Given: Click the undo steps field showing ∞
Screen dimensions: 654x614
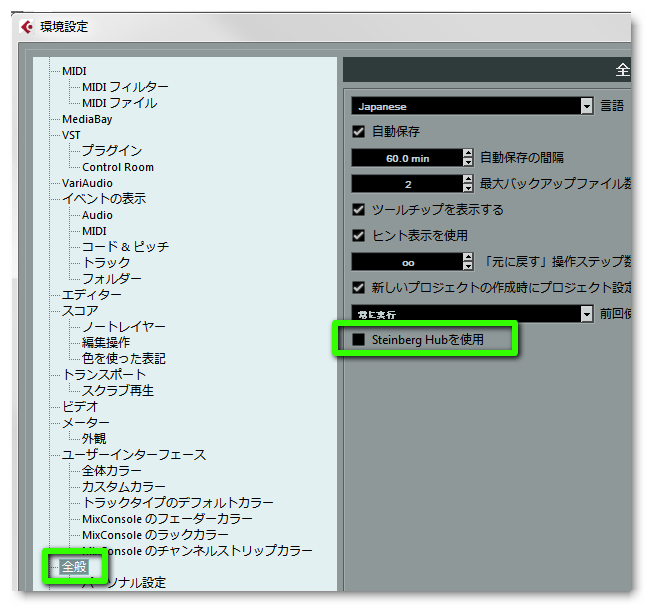Looking at the screenshot, I should (x=407, y=262).
